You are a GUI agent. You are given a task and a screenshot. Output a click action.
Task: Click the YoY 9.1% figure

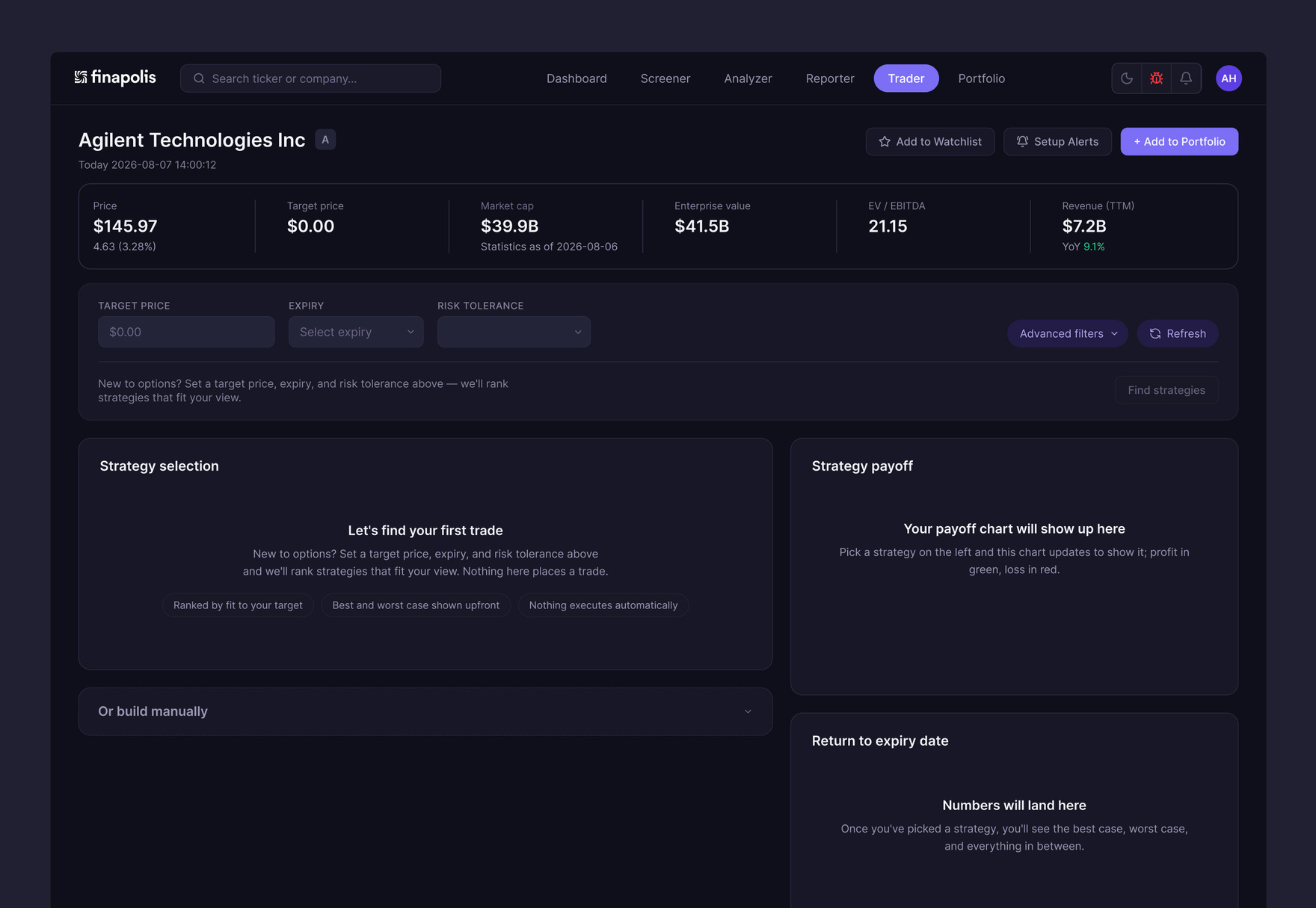click(1083, 247)
